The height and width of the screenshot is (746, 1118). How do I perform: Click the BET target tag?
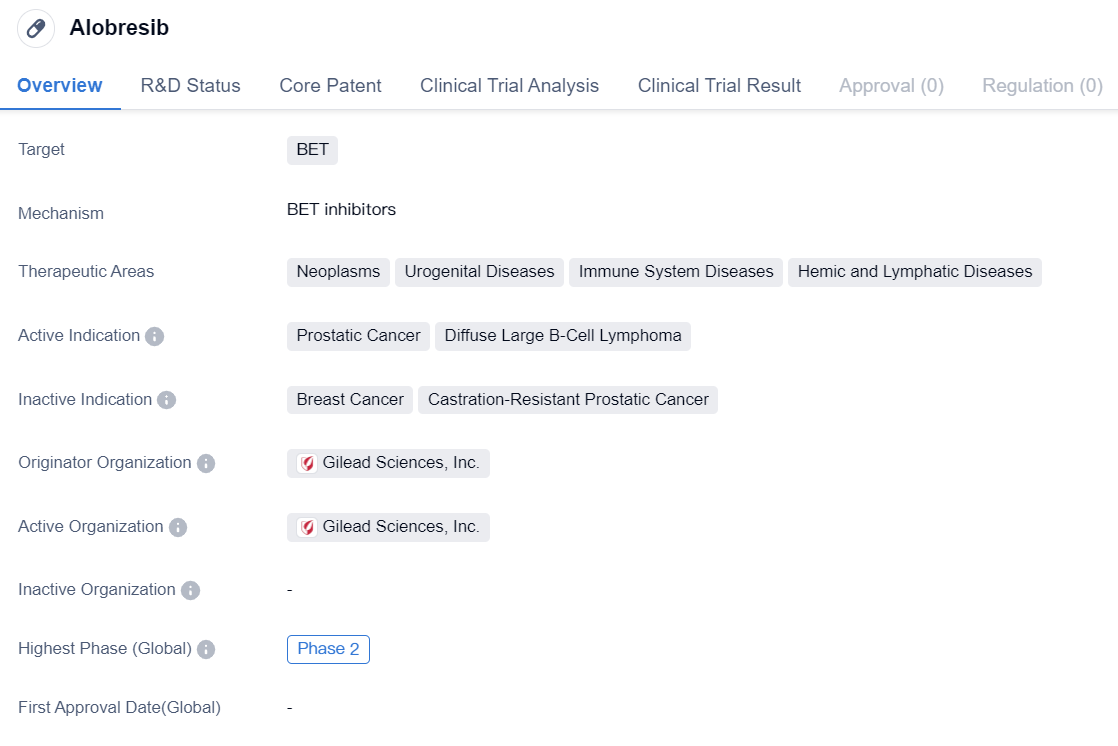(312, 151)
